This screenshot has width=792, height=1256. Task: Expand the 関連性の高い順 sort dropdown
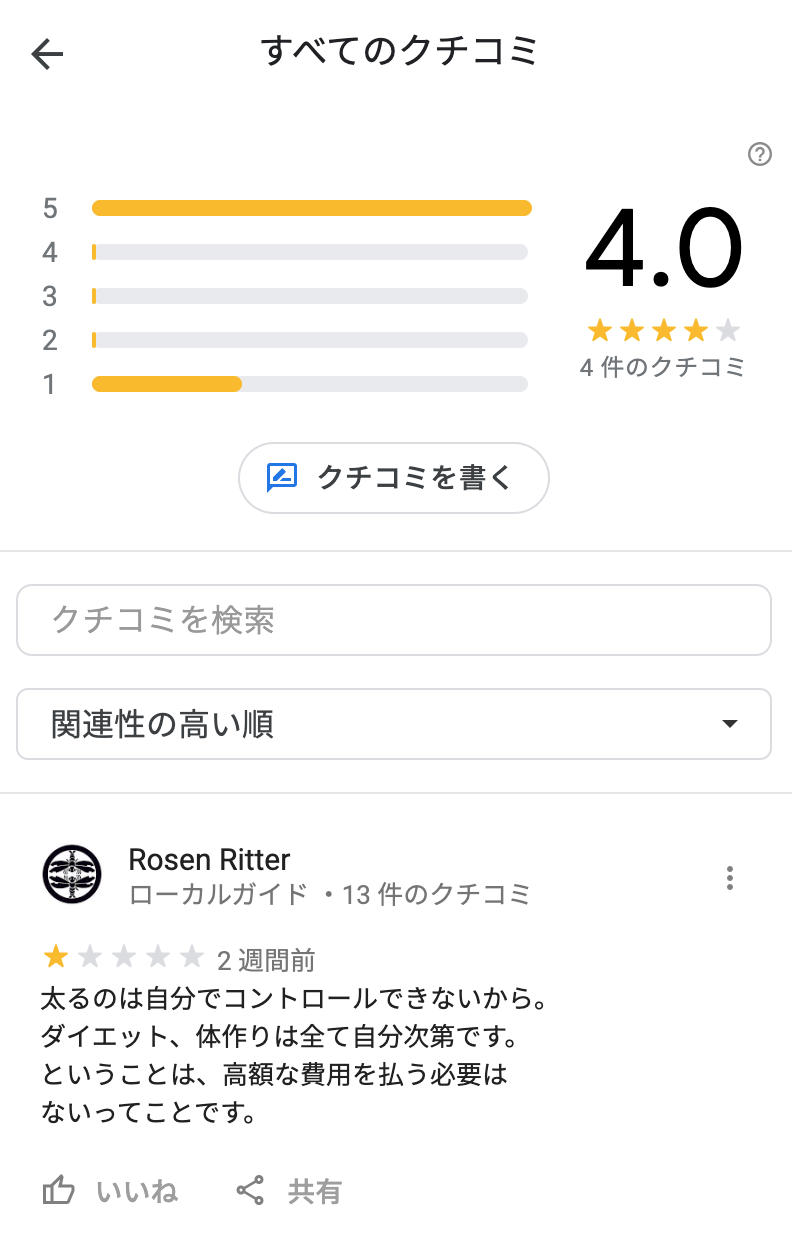click(394, 724)
